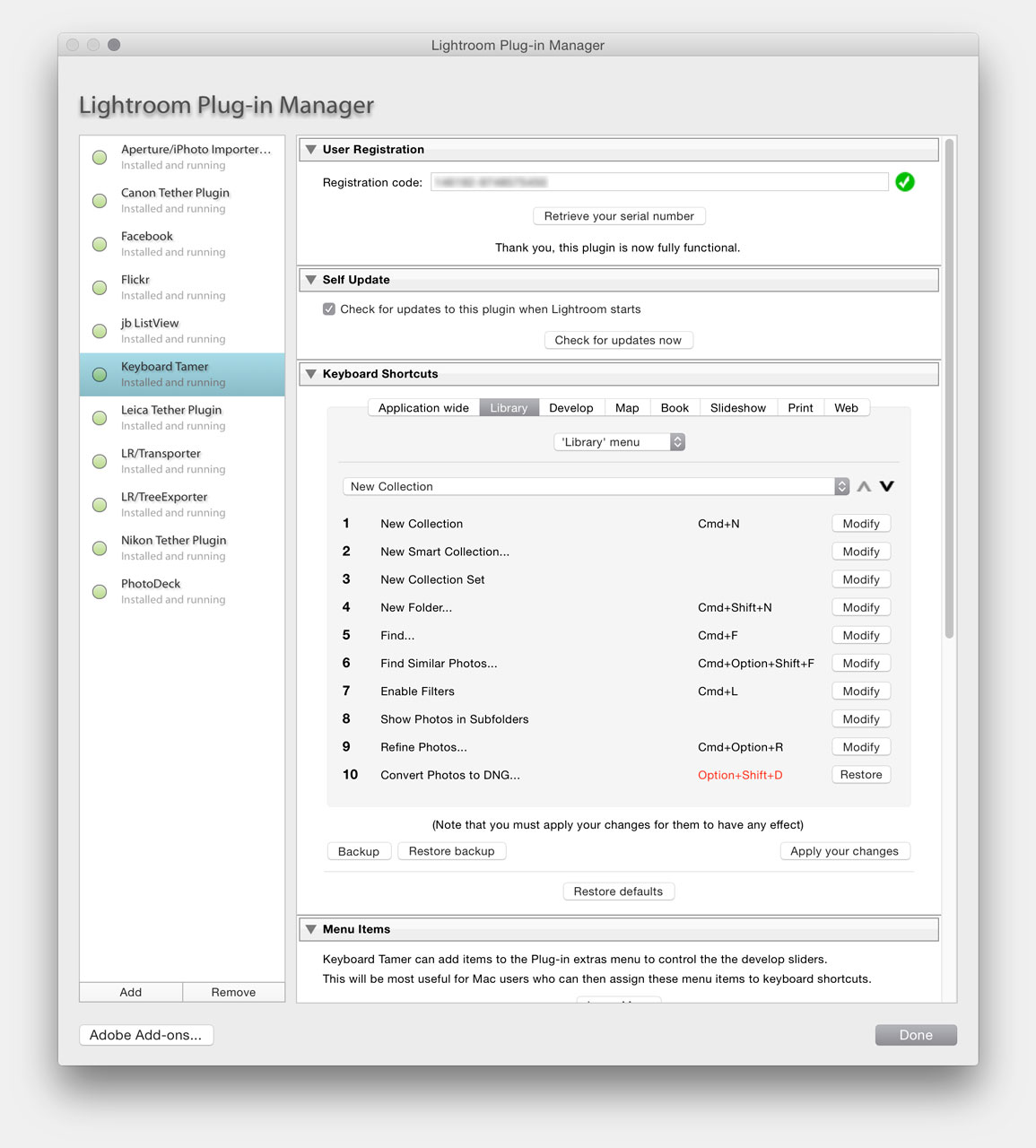Click Done to close manager
Image resolution: width=1036 pixels, height=1148 pixels.
tap(916, 1035)
